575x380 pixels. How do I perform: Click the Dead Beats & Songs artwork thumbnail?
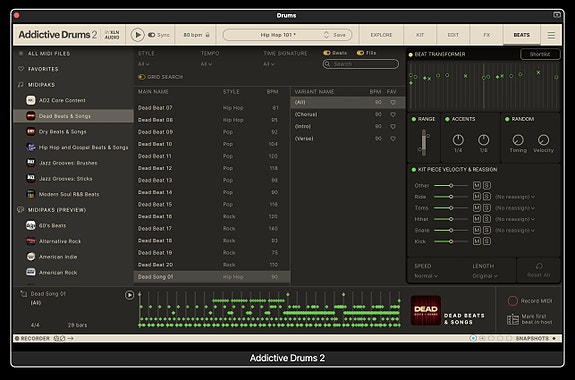(x=426, y=311)
